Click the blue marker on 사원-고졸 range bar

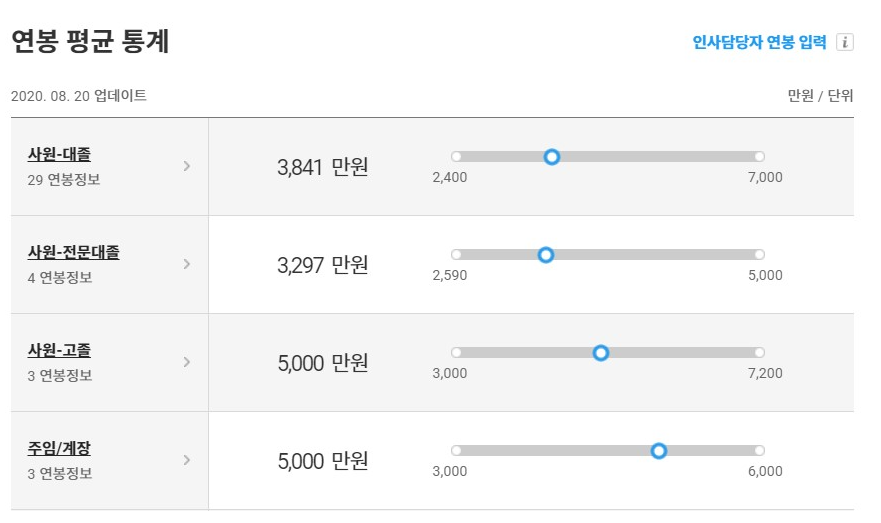[601, 353]
